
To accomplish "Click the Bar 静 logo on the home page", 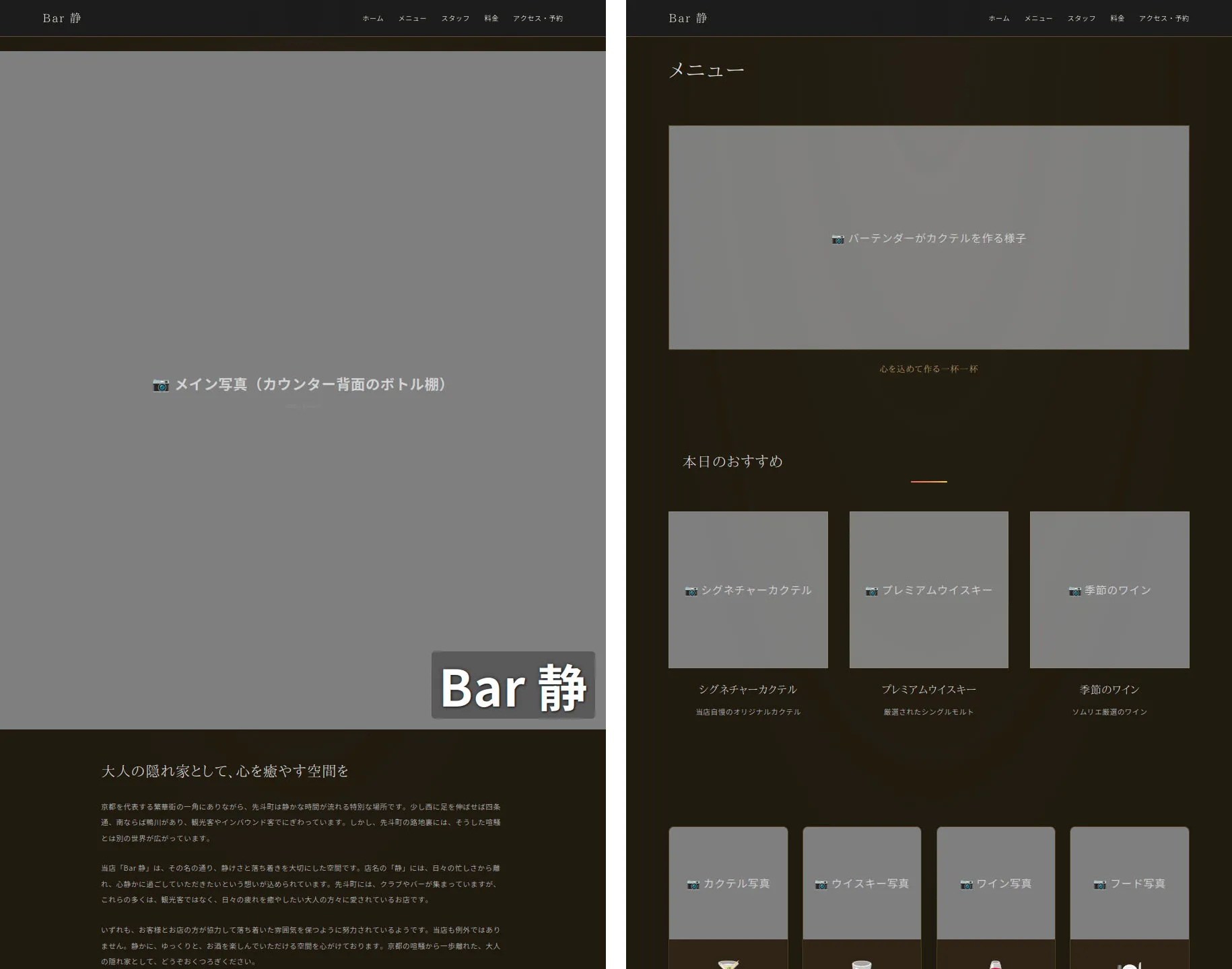I will [x=62, y=18].
